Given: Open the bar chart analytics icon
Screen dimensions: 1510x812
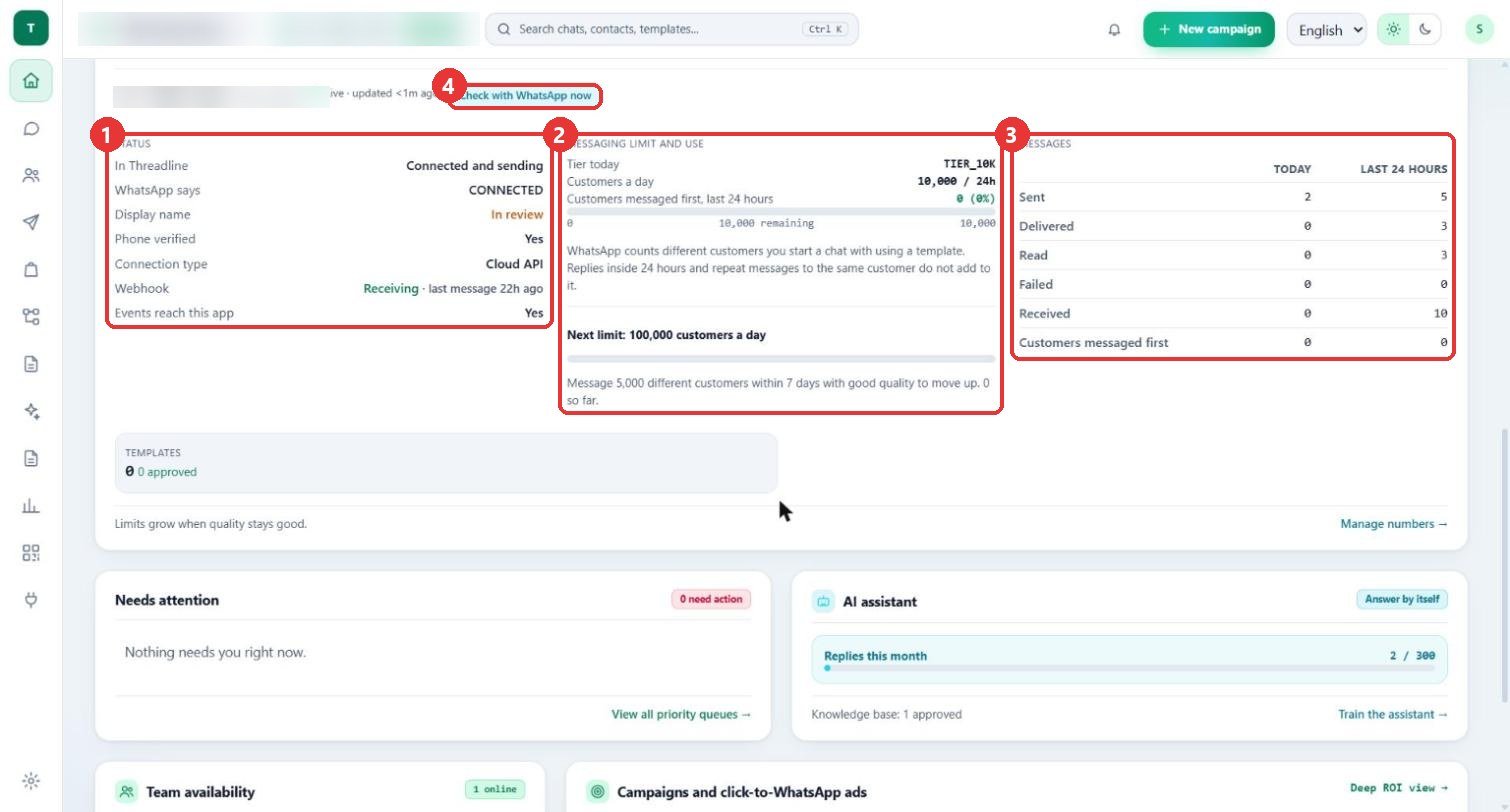Looking at the screenshot, I should (31, 506).
